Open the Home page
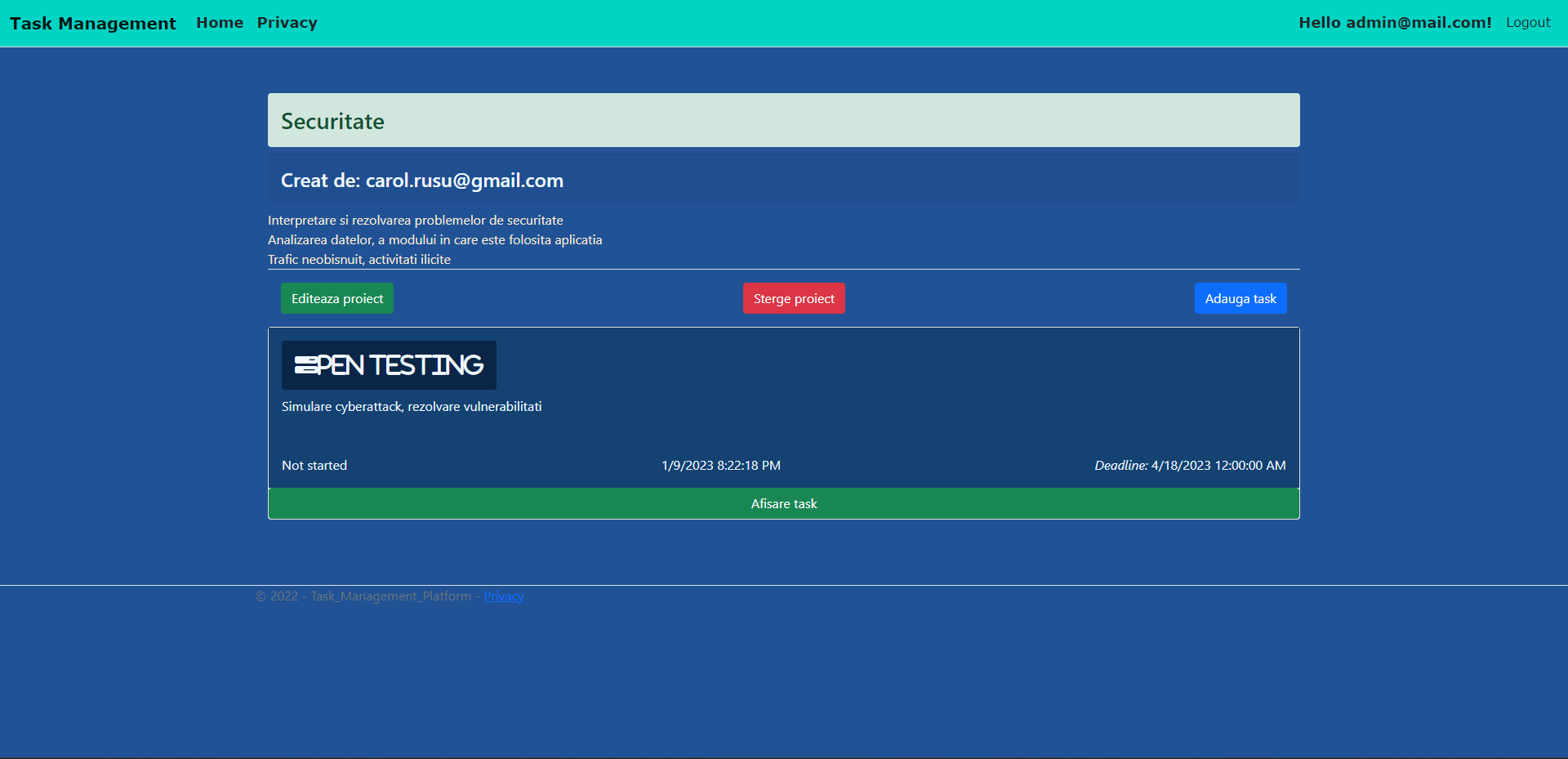Image resolution: width=1568 pixels, height=759 pixels. tap(219, 22)
